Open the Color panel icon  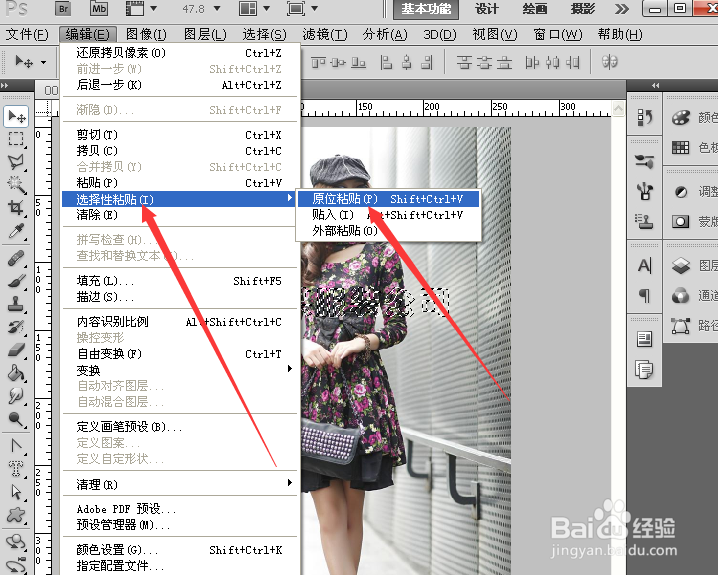[x=680, y=117]
